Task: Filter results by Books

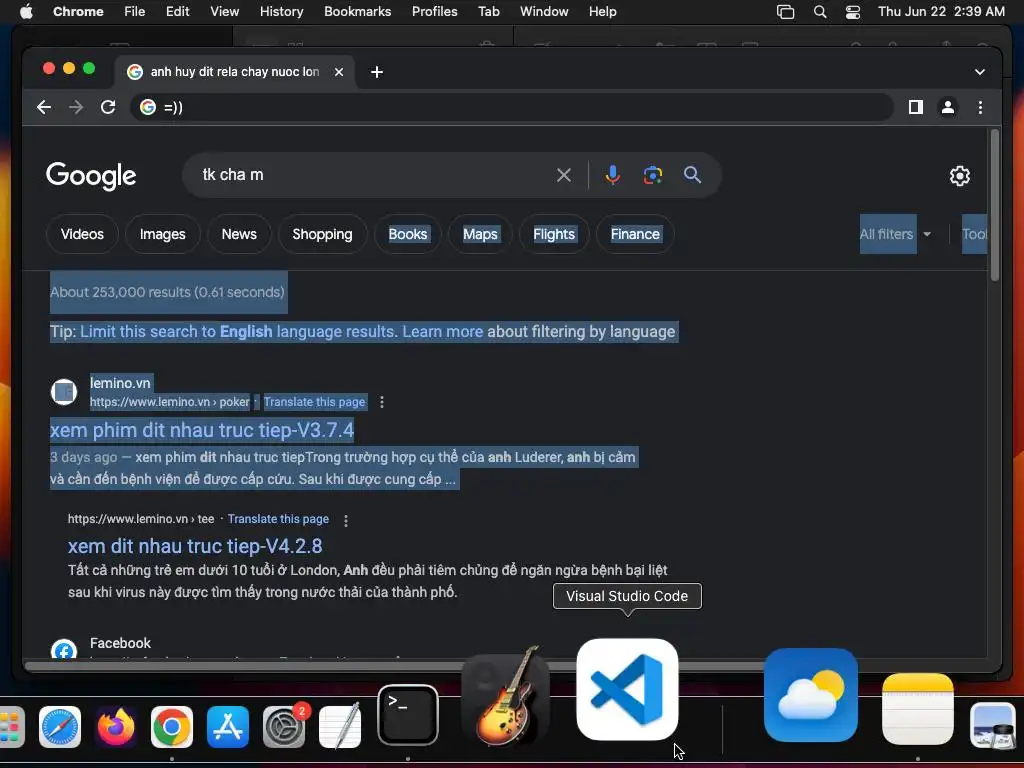Action: 408,234
